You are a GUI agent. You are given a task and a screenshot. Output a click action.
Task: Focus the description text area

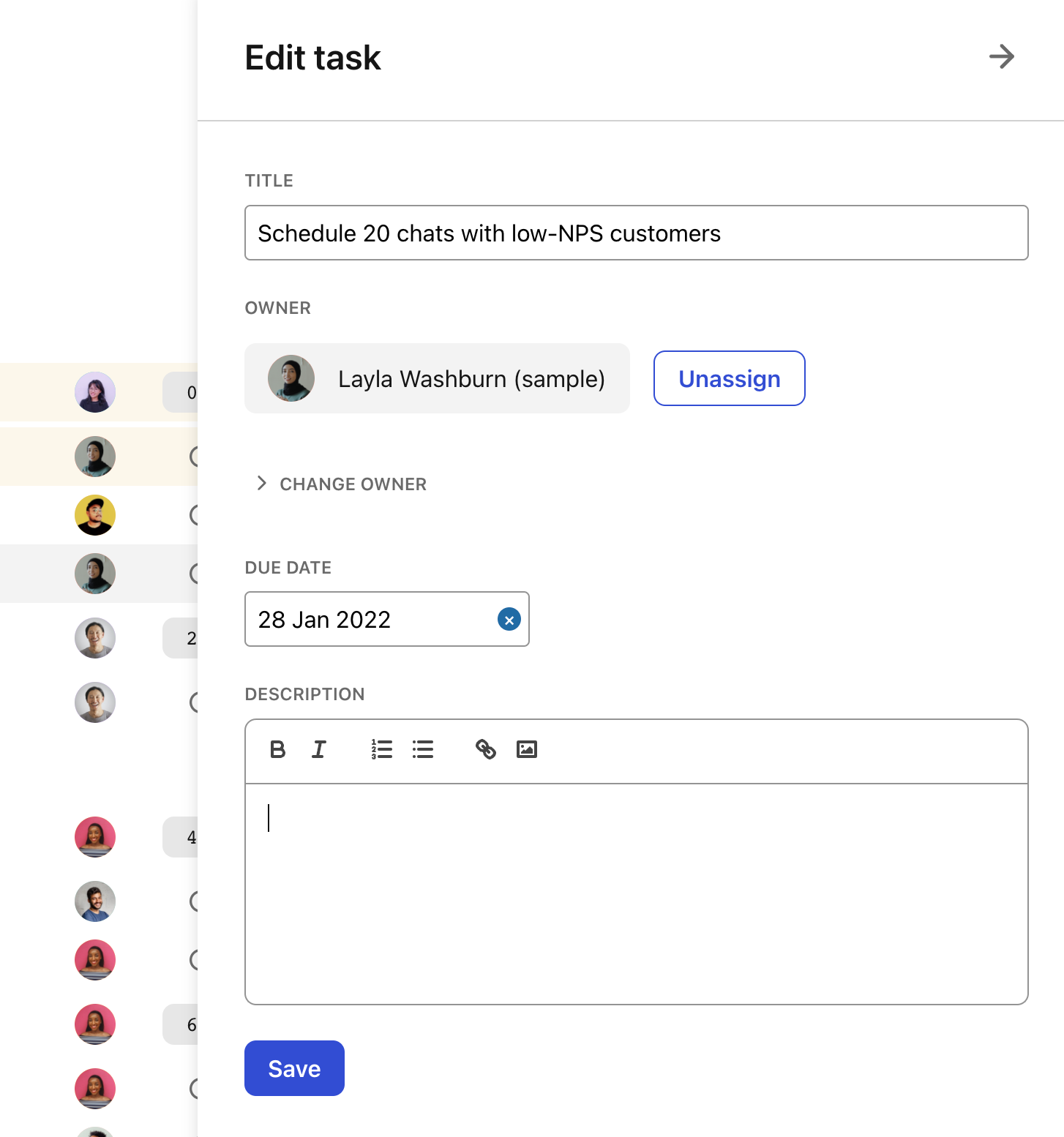(x=637, y=894)
